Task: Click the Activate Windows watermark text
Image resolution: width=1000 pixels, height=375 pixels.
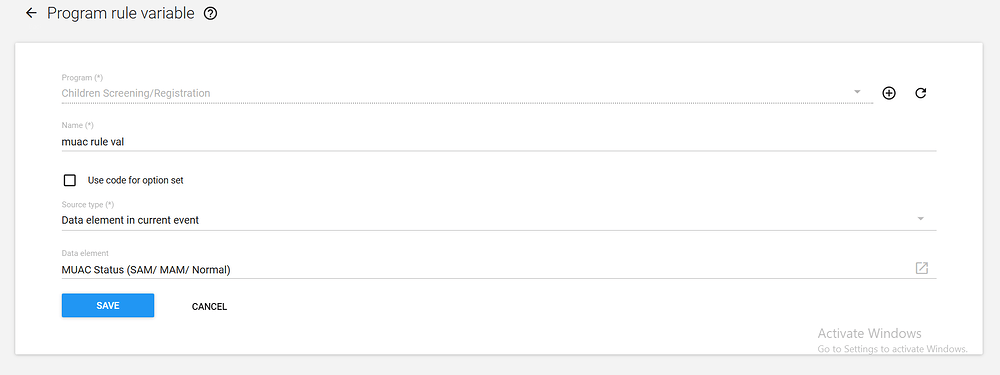Action: pyautogui.click(x=869, y=334)
